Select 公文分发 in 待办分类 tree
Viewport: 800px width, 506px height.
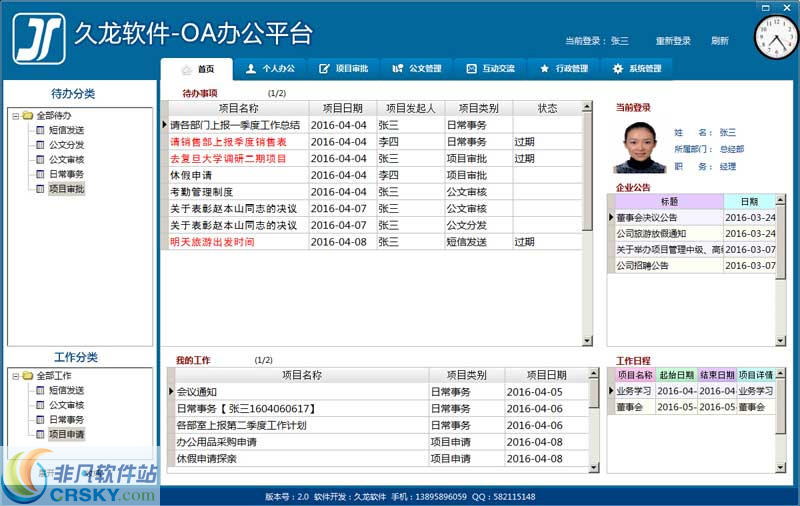[x=66, y=145]
